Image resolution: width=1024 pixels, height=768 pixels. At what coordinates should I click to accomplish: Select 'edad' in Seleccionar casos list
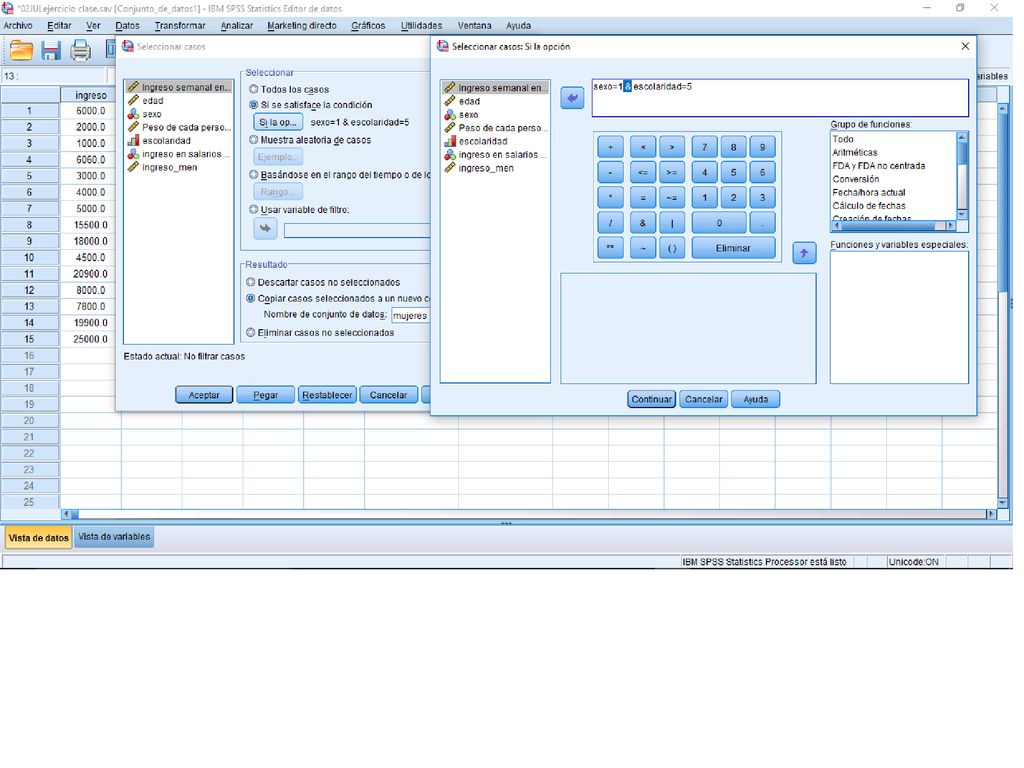(153, 101)
